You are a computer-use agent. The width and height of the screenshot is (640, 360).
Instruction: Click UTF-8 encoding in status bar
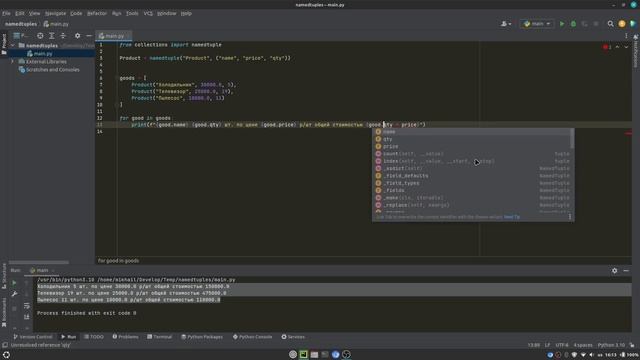[562, 345]
